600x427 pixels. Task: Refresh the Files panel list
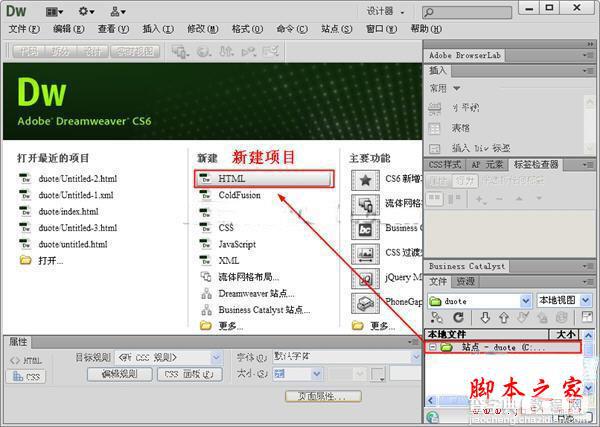click(x=458, y=317)
